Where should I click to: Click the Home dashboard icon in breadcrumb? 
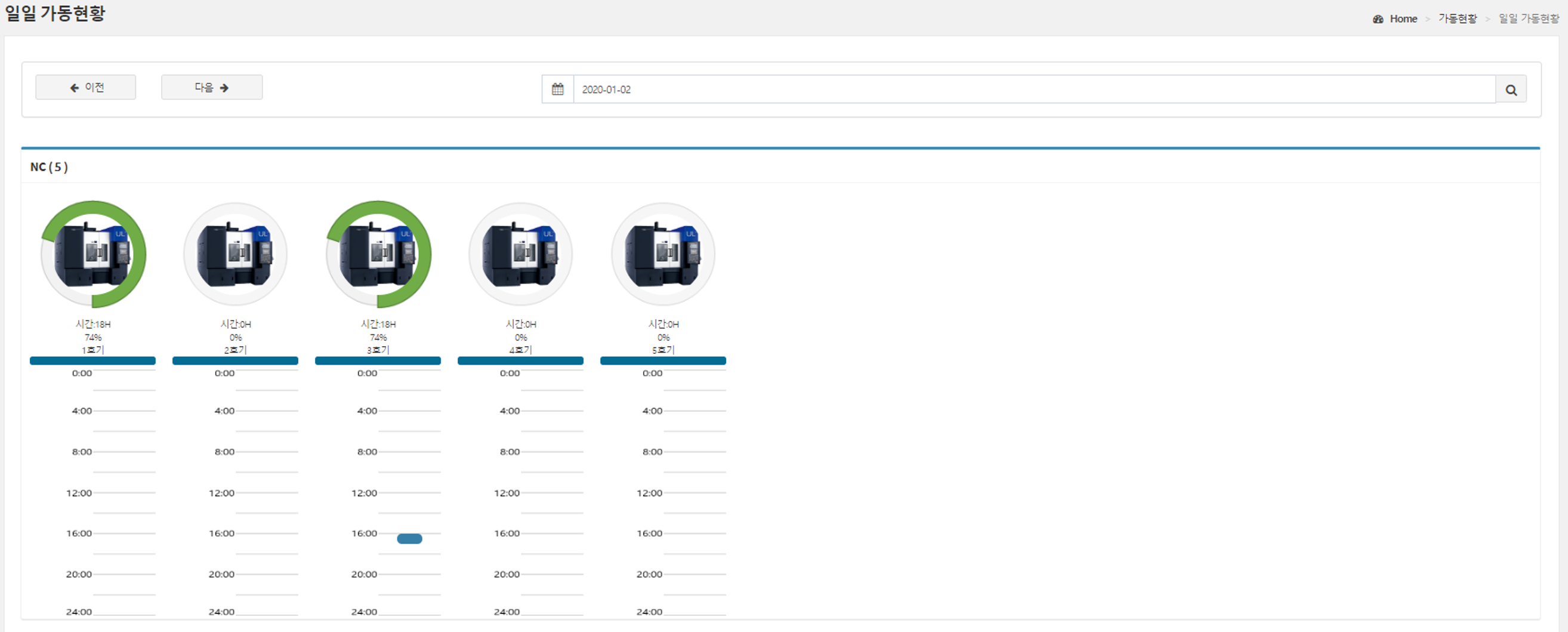[1378, 19]
